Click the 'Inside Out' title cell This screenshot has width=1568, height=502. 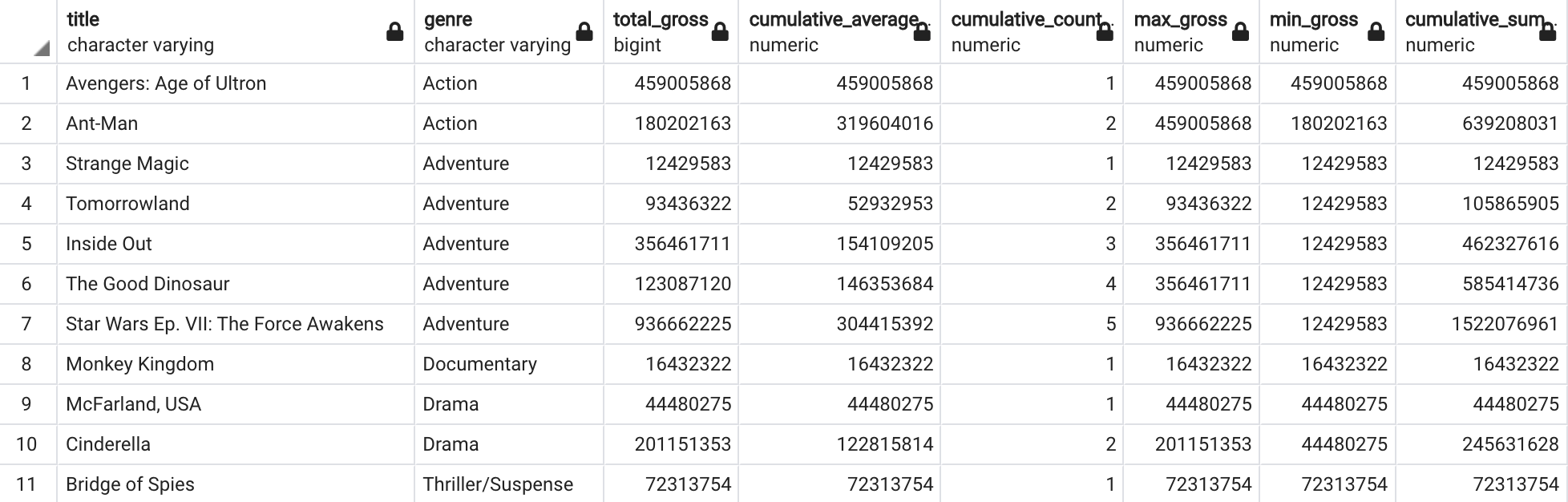click(236, 244)
